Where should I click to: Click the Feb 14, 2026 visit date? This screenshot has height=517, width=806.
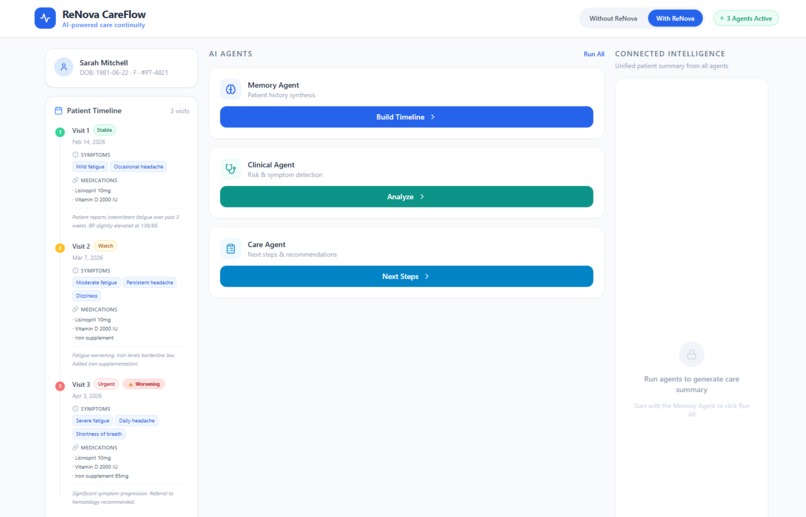88,142
